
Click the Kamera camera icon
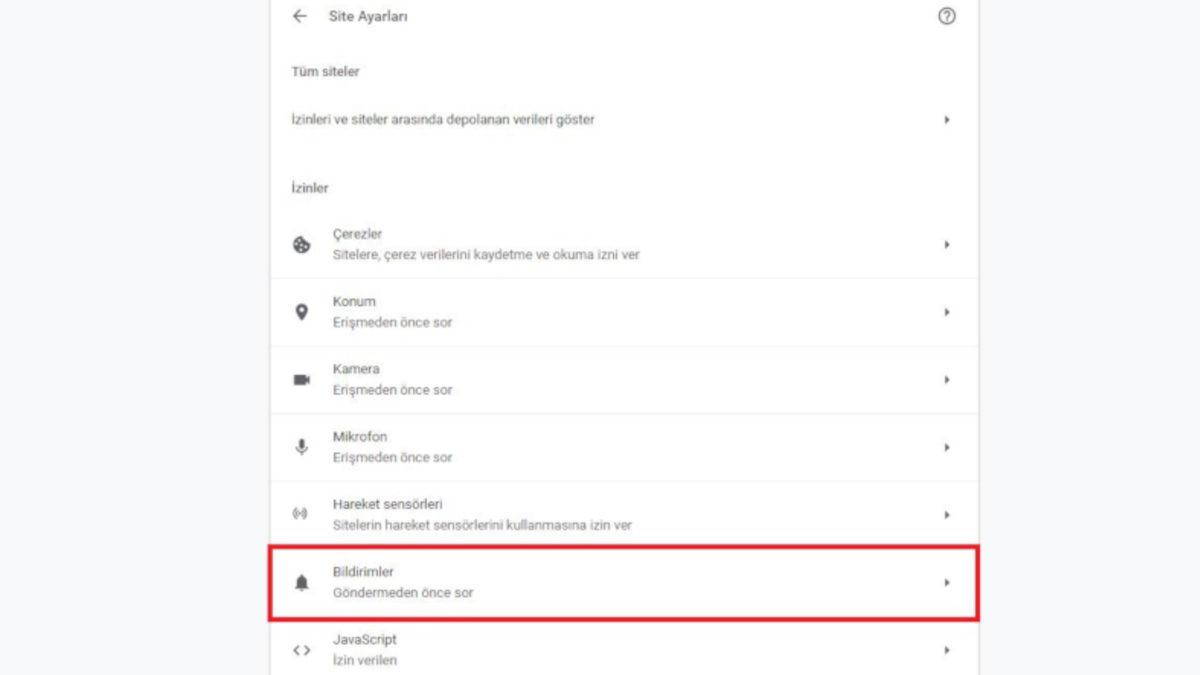pyautogui.click(x=302, y=379)
